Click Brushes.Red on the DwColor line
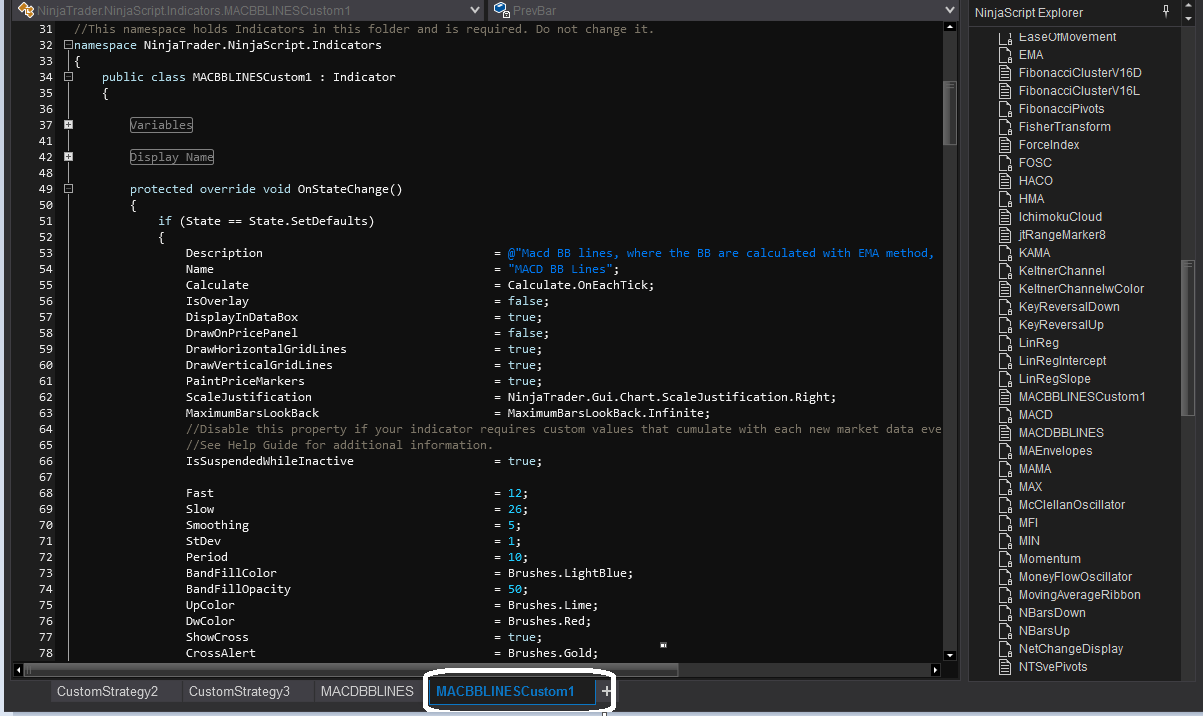 point(549,621)
